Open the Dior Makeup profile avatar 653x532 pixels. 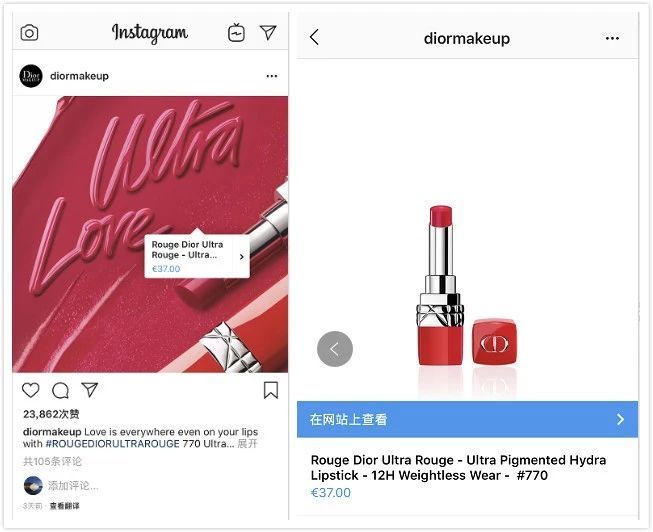point(31,76)
